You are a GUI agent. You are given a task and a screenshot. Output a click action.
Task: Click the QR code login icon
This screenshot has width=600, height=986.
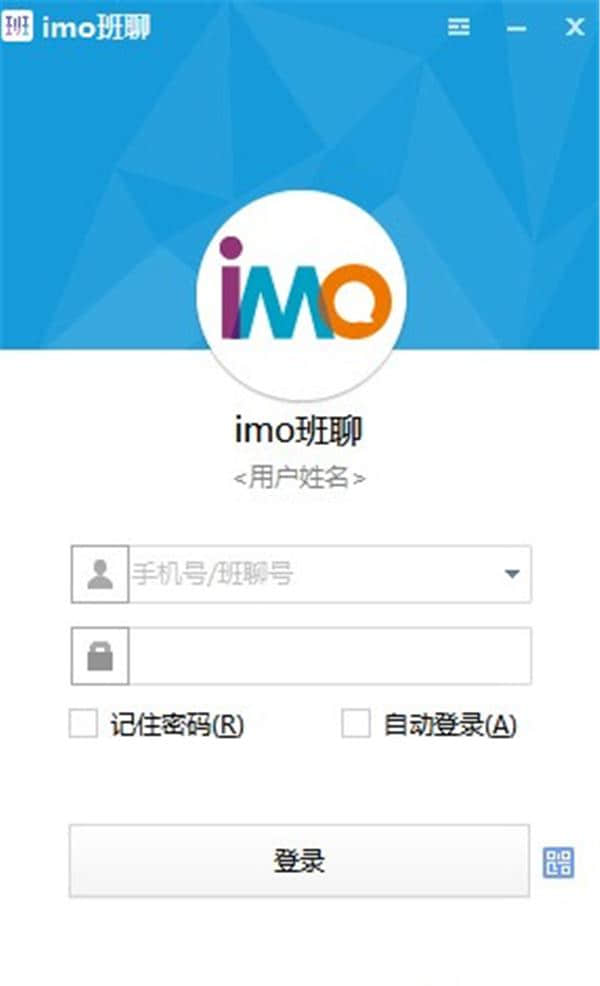(558, 862)
